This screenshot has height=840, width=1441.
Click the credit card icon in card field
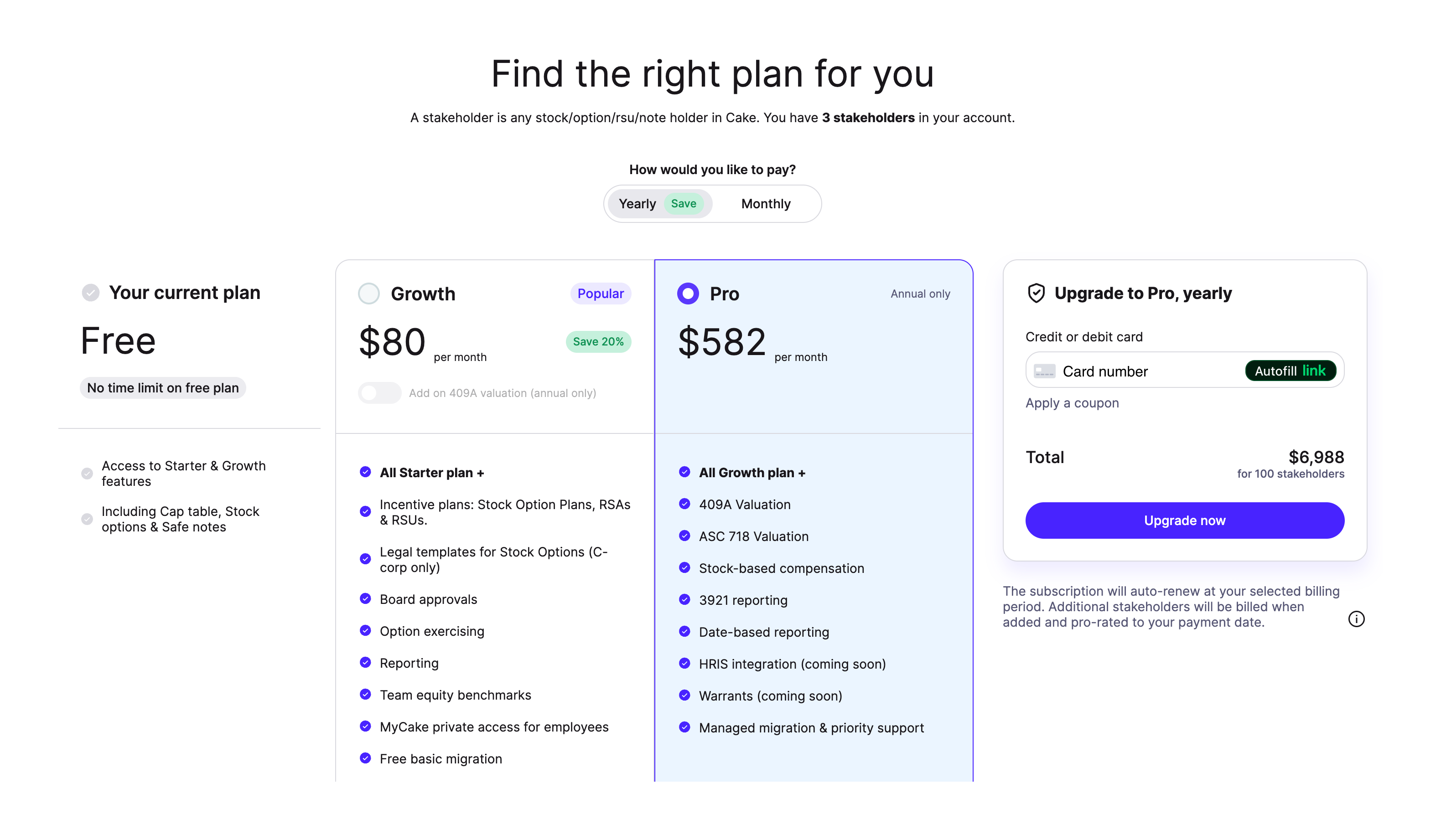1044,371
